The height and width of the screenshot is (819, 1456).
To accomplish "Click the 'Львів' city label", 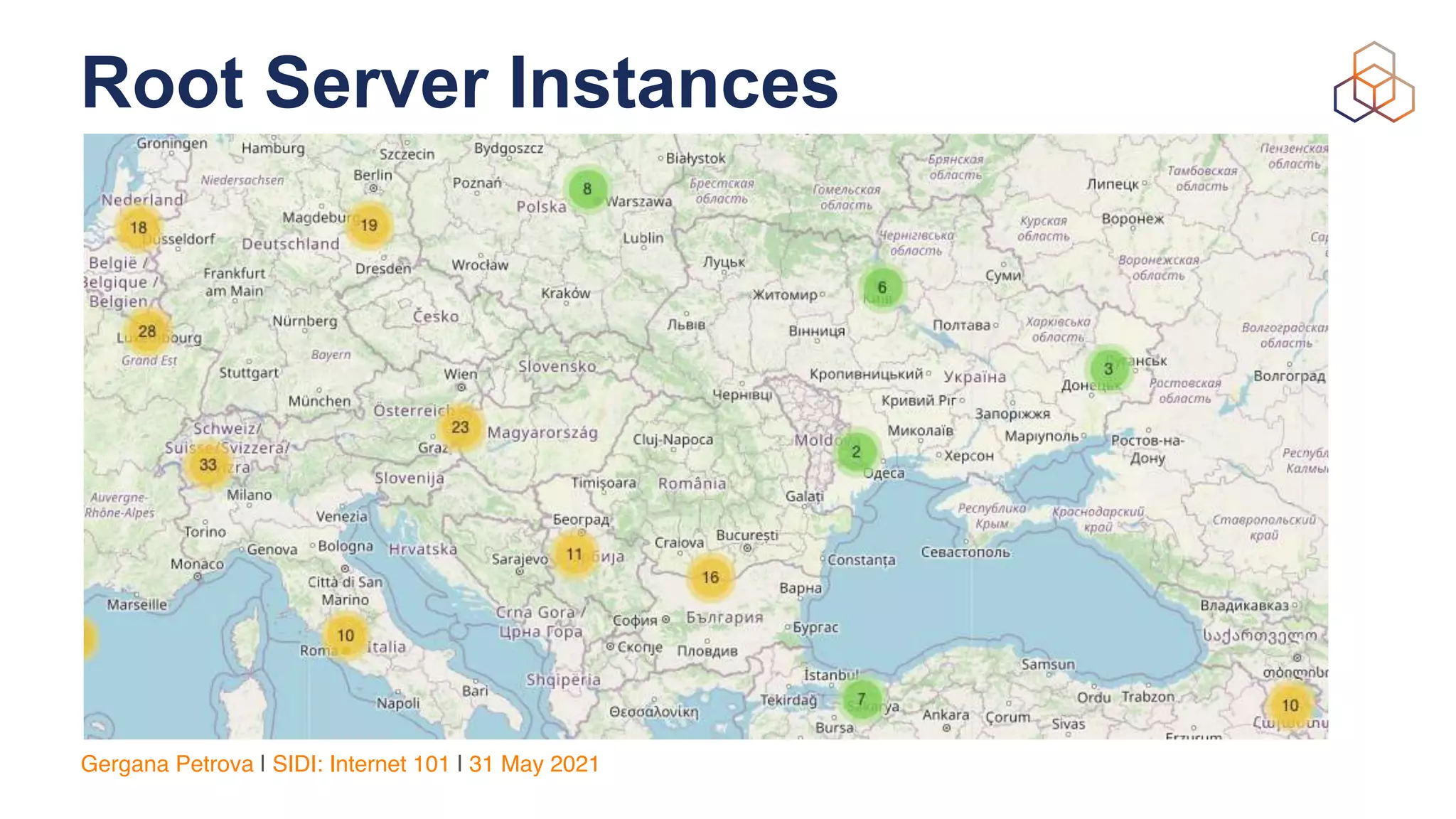I will (x=686, y=325).
